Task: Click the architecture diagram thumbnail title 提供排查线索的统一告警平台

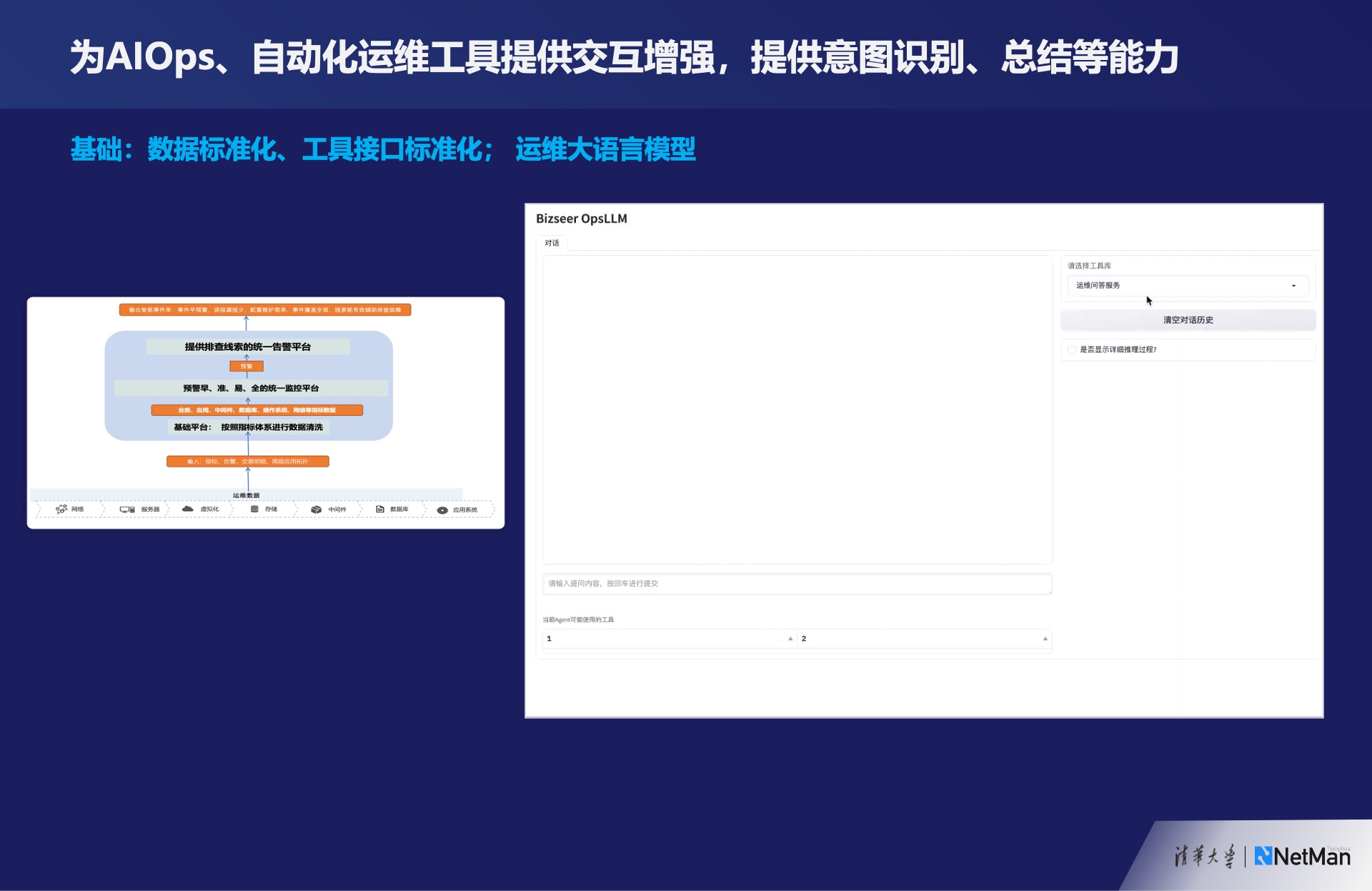Action: [x=248, y=347]
